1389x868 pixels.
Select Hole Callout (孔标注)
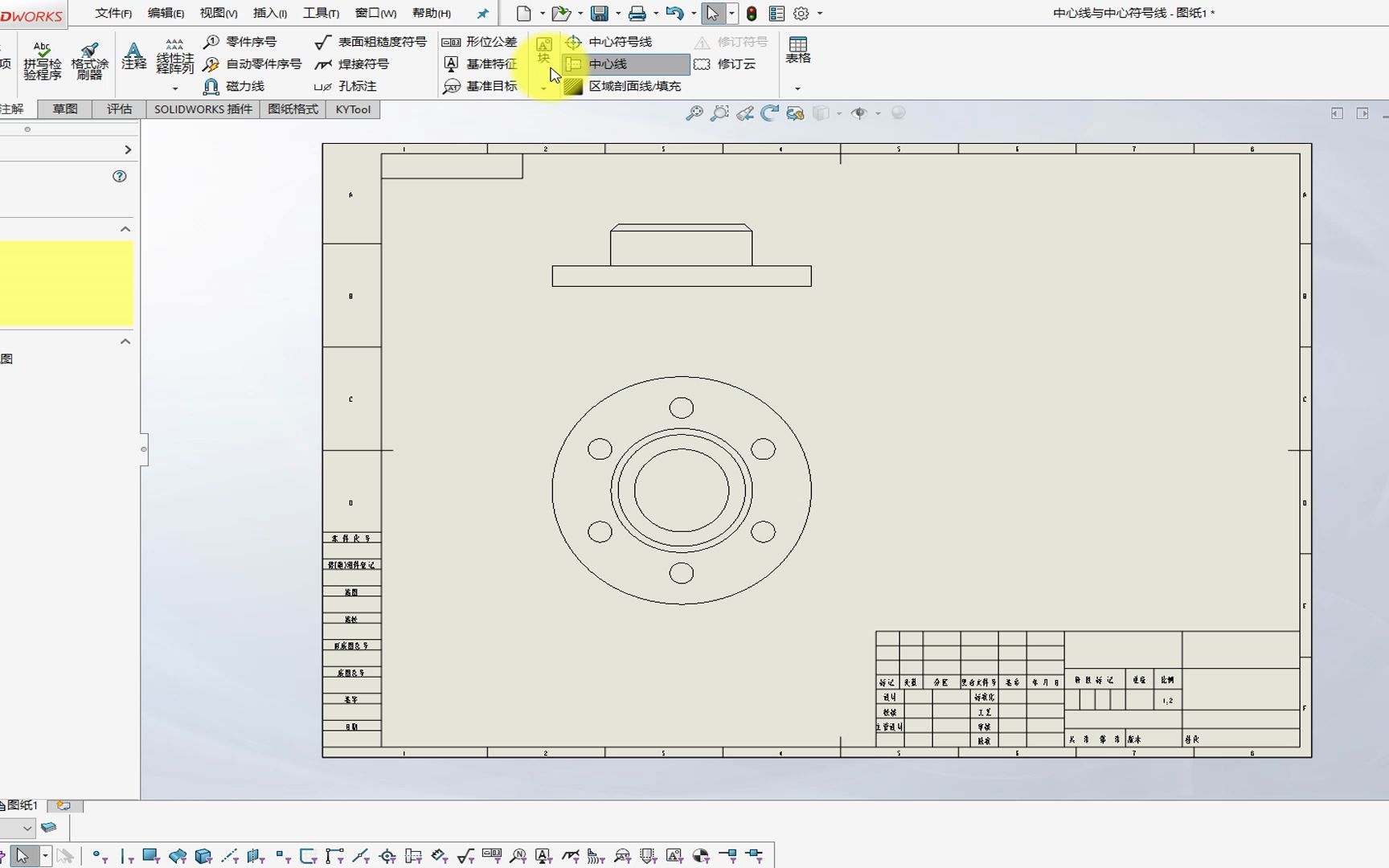(x=346, y=86)
